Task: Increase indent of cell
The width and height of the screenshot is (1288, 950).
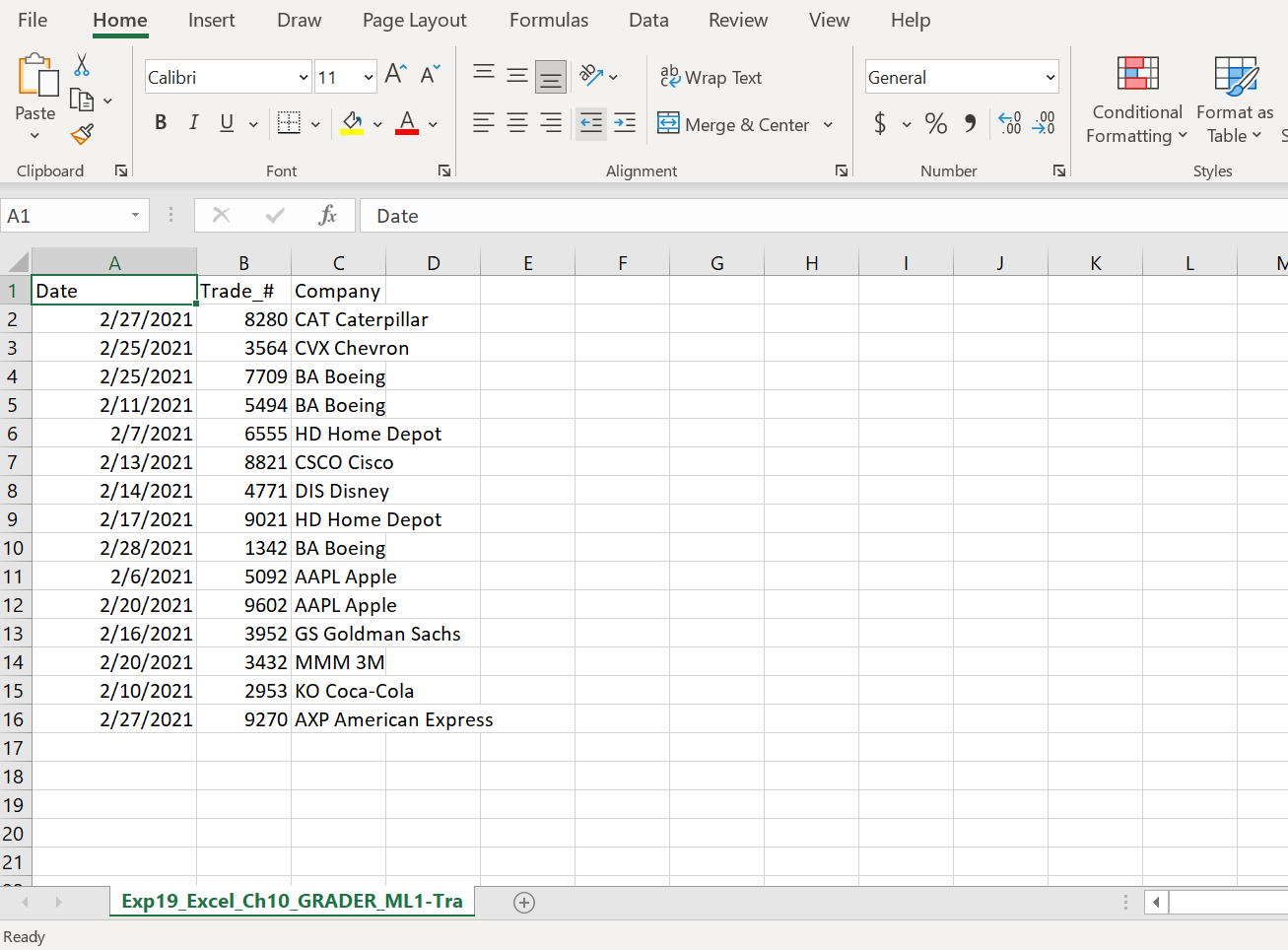Action: pyautogui.click(x=625, y=123)
